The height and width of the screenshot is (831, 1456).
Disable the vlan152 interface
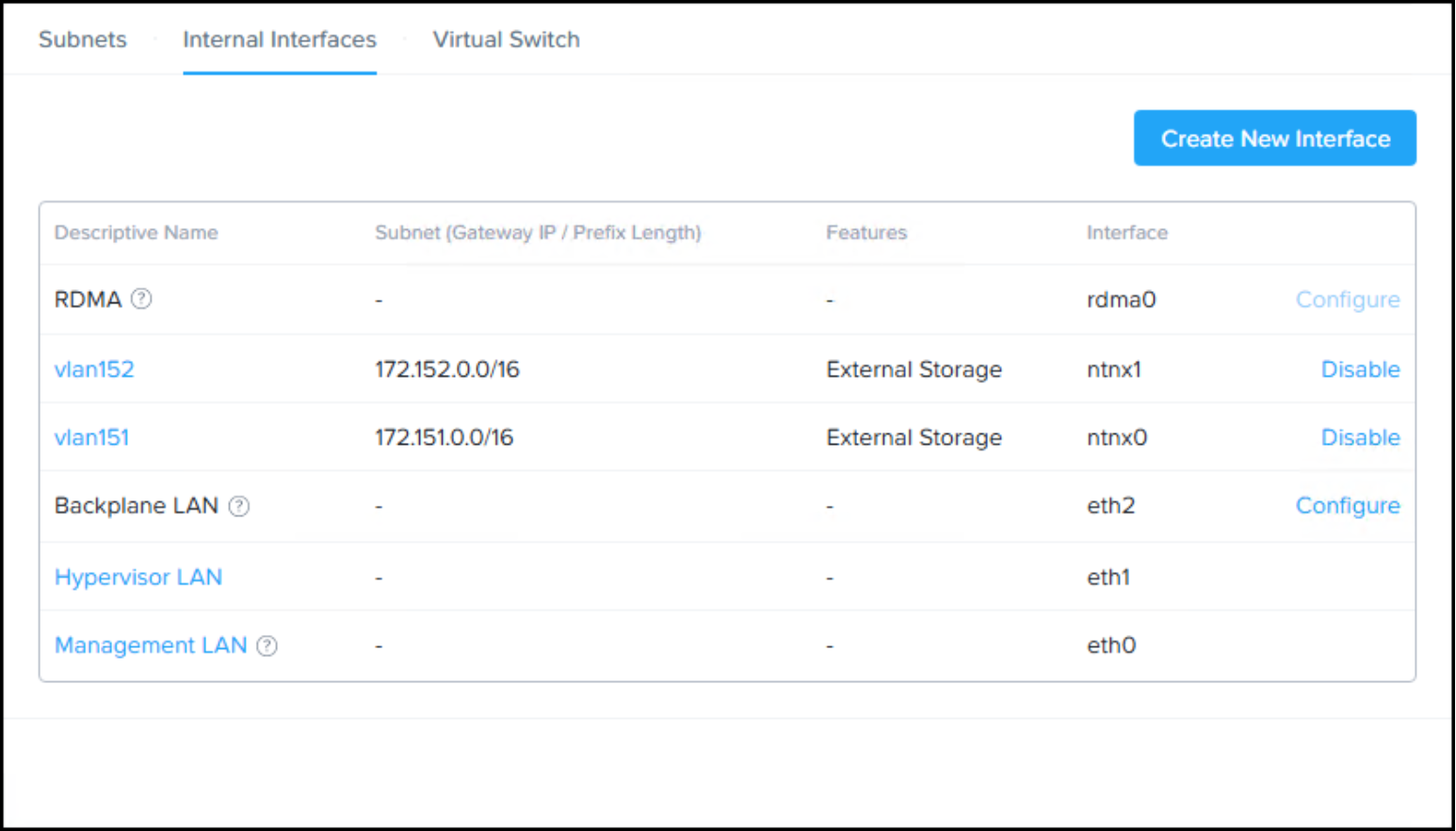1361,369
